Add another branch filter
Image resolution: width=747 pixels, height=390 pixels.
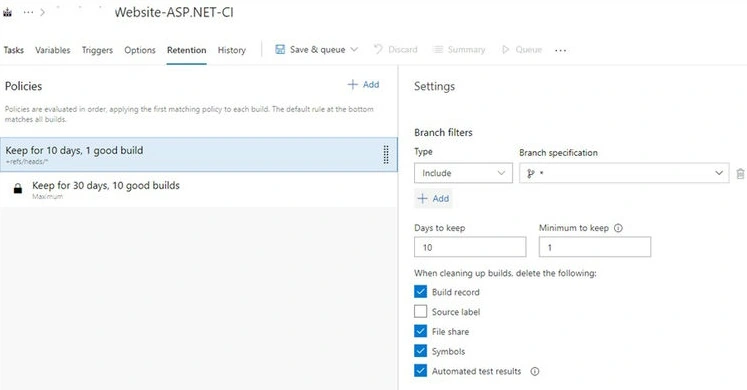point(433,199)
